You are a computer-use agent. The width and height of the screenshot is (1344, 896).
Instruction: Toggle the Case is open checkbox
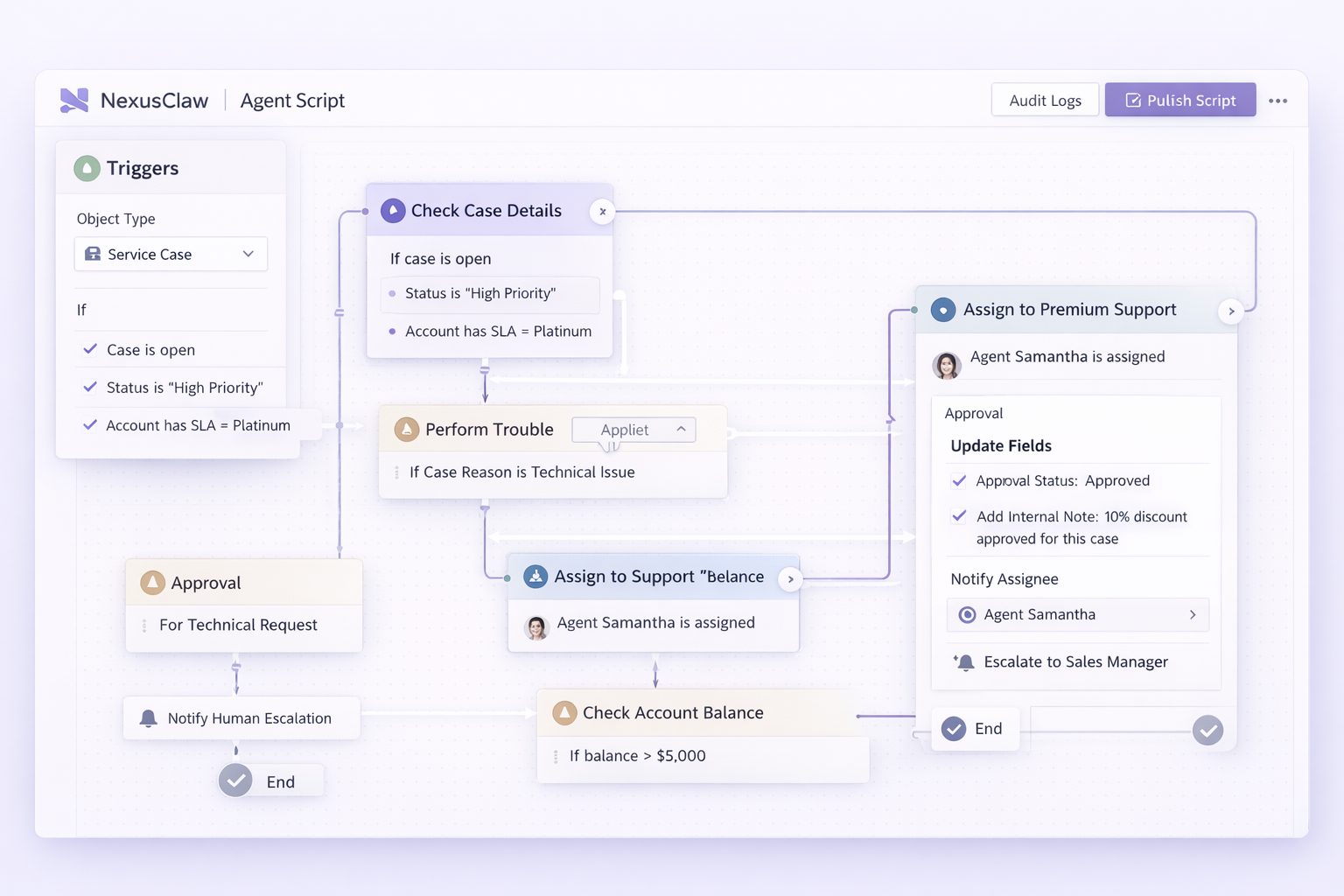[x=89, y=349]
